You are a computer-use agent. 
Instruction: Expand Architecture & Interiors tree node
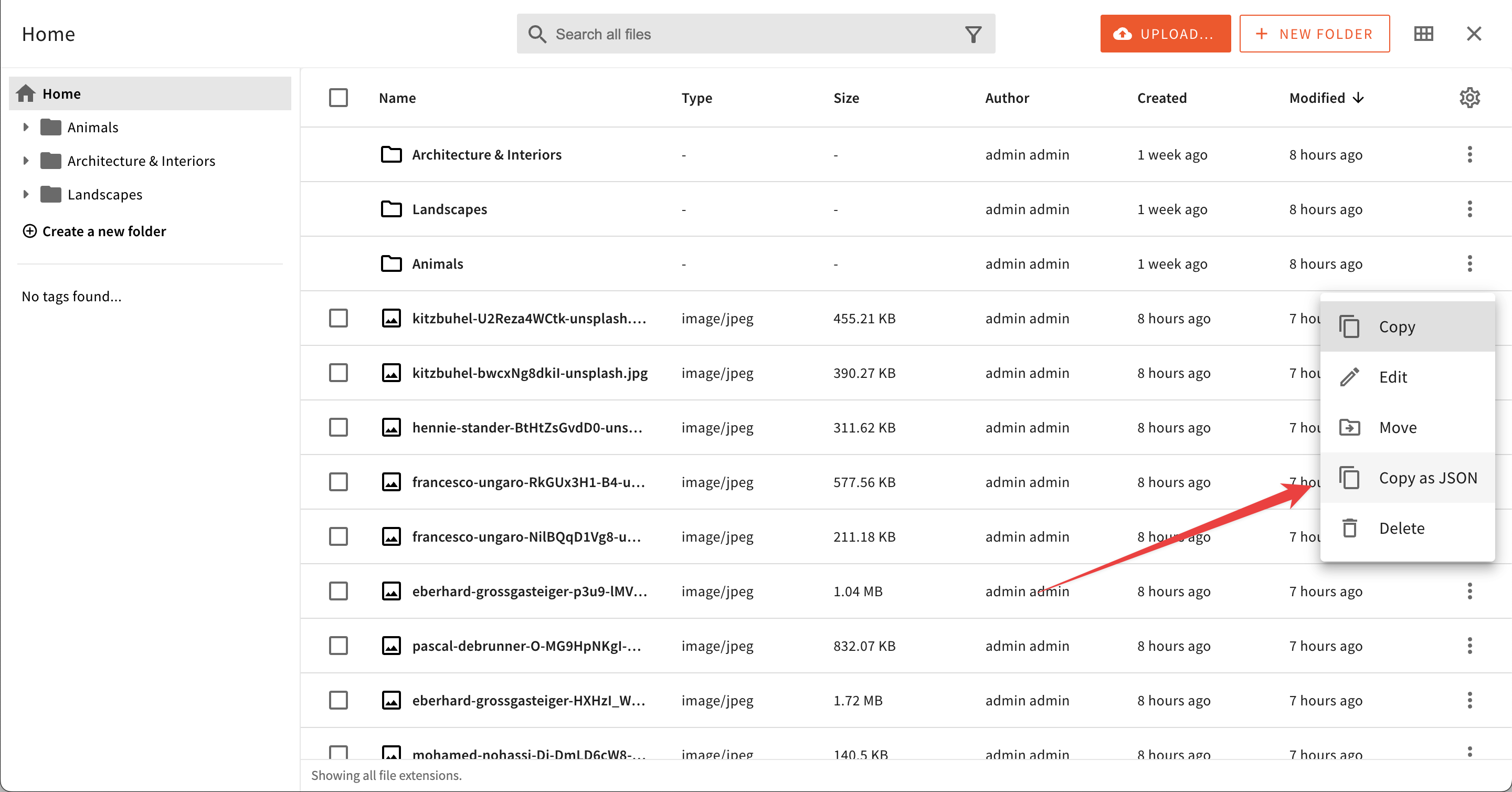point(25,160)
